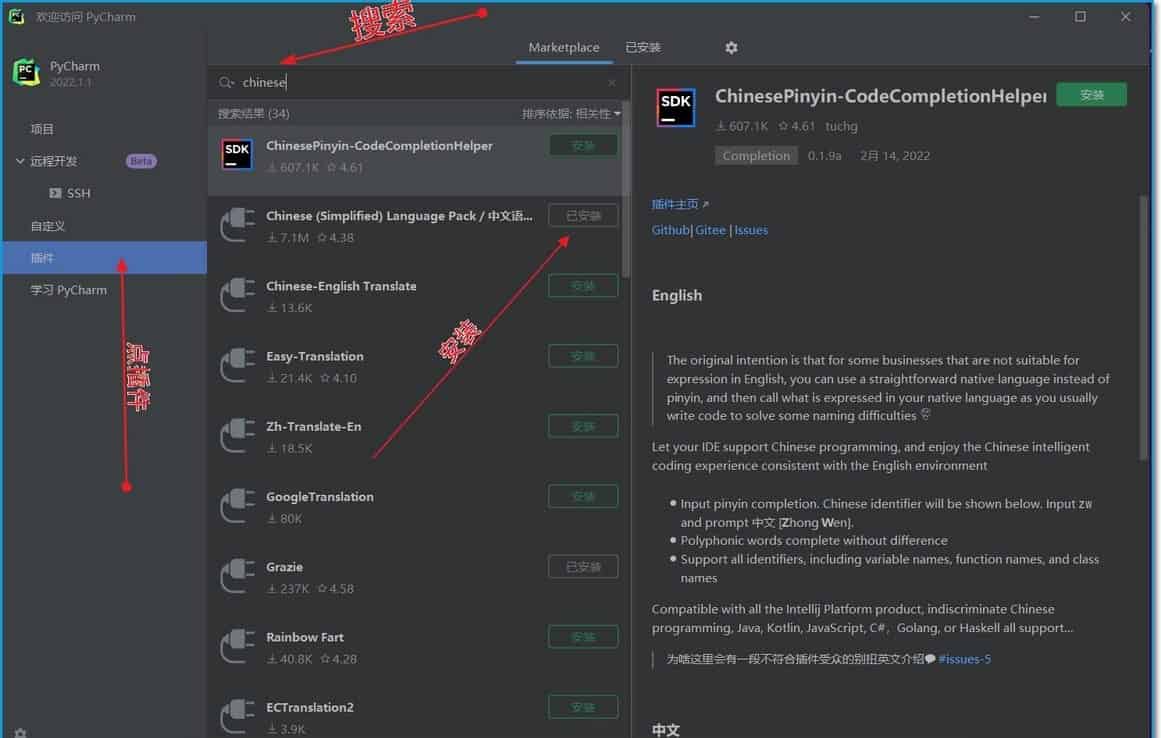The height and width of the screenshot is (738, 1161).
Task: Install the ECTranslation2 plugin
Action: [x=583, y=708]
